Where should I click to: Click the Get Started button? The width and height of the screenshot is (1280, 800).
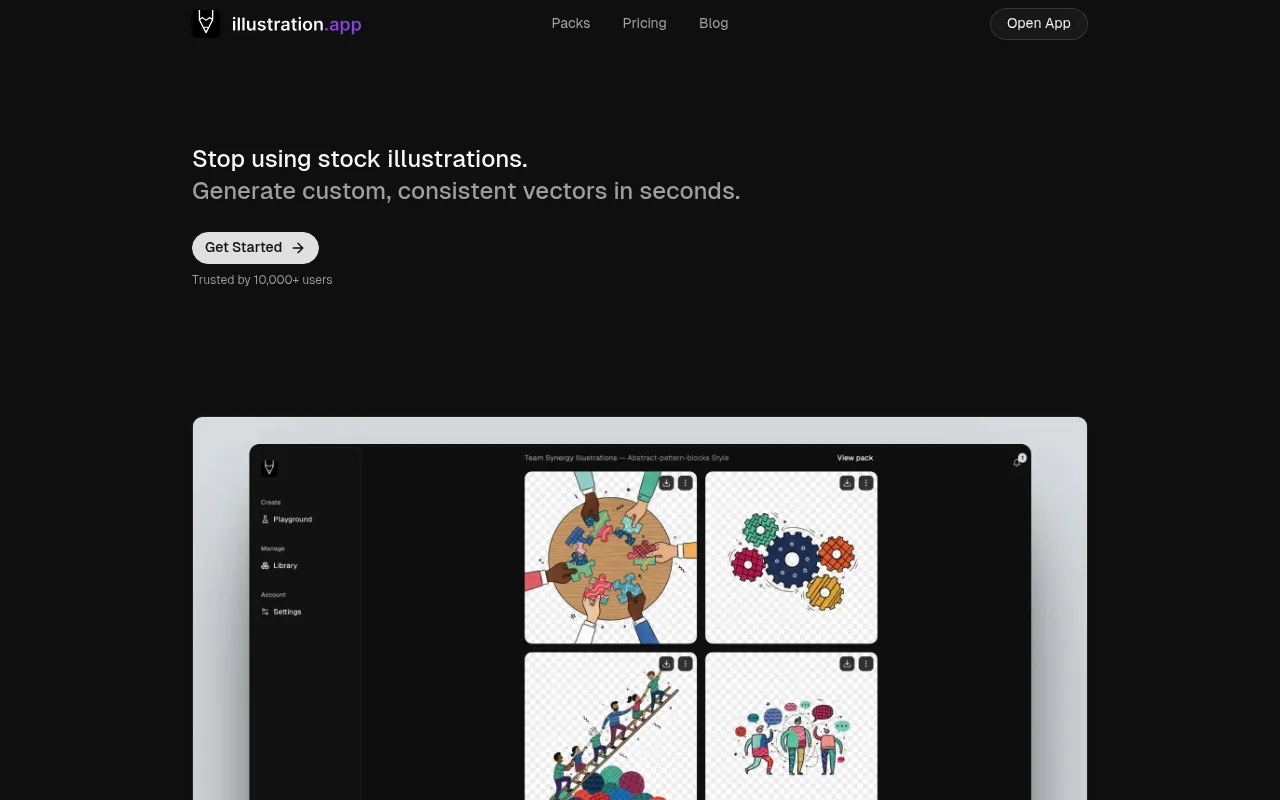255,248
